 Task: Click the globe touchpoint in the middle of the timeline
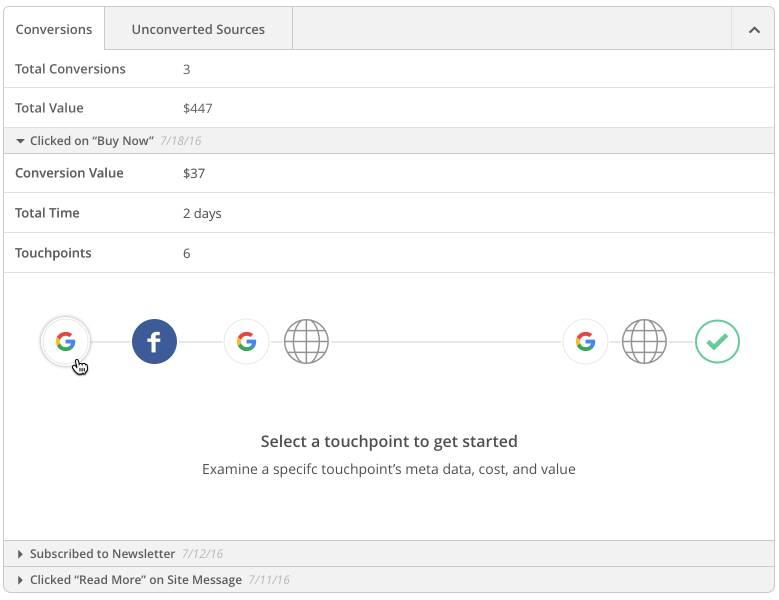[x=306, y=342]
